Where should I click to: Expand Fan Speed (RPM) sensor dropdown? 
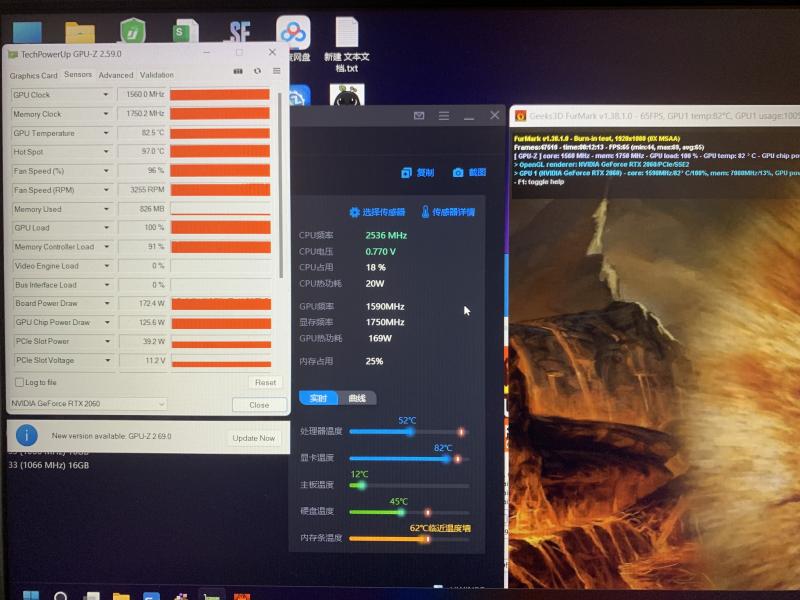pyautogui.click(x=106, y=190)
